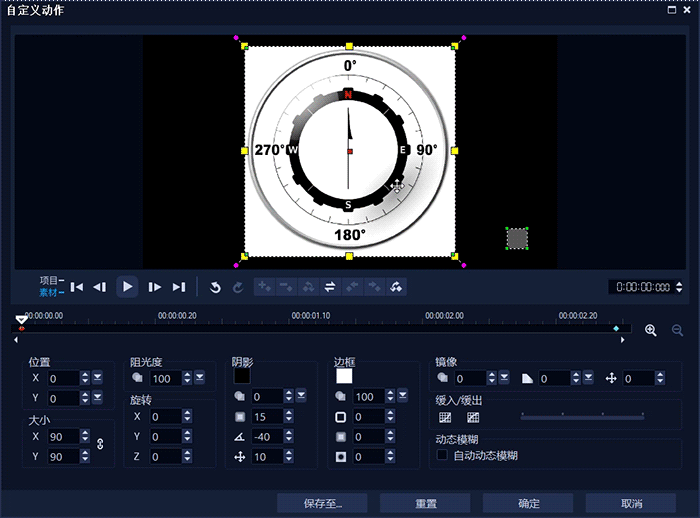The width and height of the screenshot is (700, 518).
Task: Step forward one frame
Action: 154,287
